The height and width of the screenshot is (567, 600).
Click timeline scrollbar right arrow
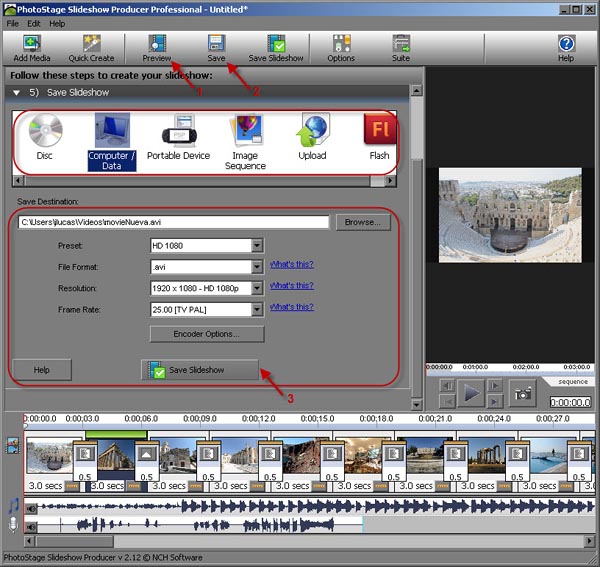pyautogui.click(x=590, y=541)
